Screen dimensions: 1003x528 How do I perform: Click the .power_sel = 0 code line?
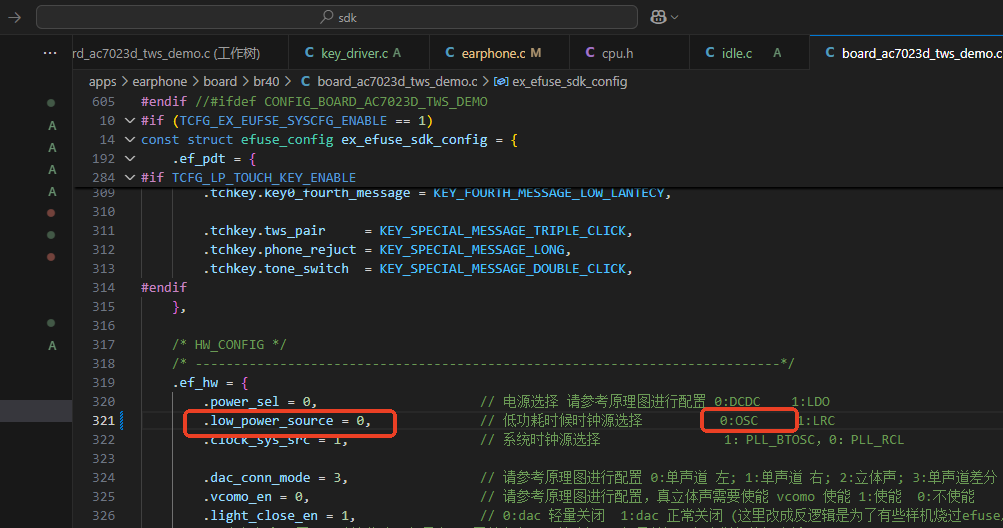pyautogui.click(x=260, y=401)
